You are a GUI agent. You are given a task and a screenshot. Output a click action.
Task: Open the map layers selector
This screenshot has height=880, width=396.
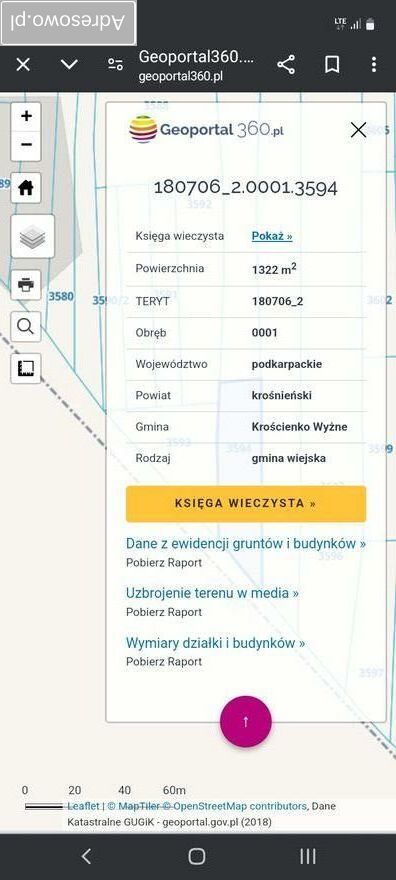pos(33,236)
